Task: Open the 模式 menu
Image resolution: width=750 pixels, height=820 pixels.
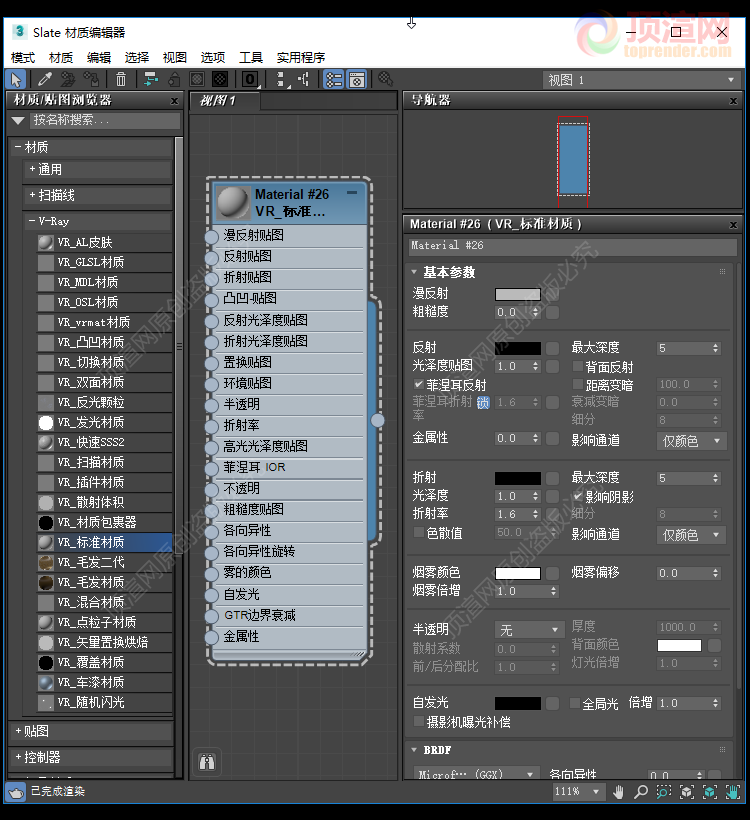Action: pyautogui.click(x=23, y=57)
